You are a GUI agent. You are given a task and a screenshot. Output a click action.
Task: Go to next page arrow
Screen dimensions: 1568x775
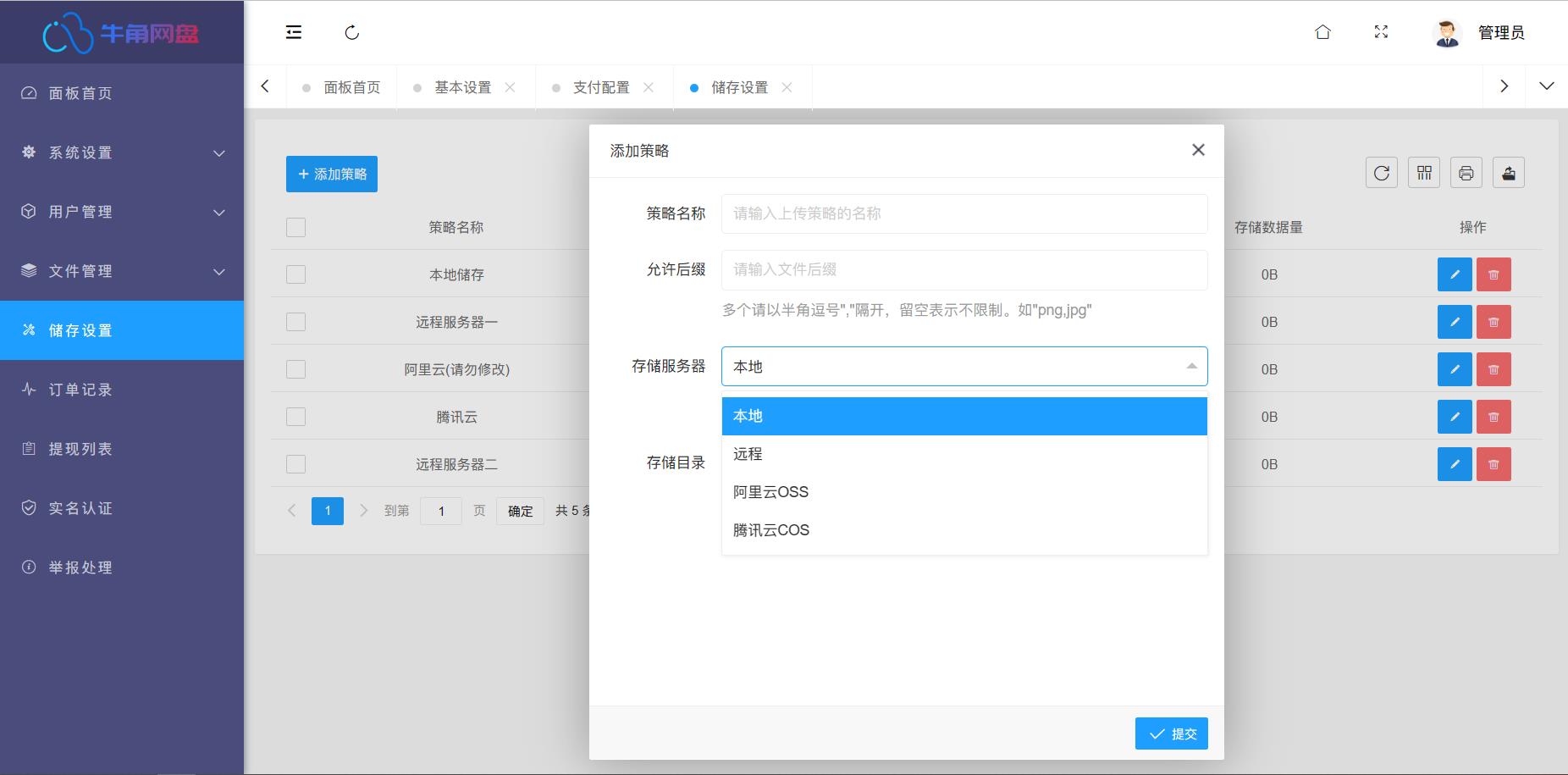pyautogui.click(x=364, y=511)
